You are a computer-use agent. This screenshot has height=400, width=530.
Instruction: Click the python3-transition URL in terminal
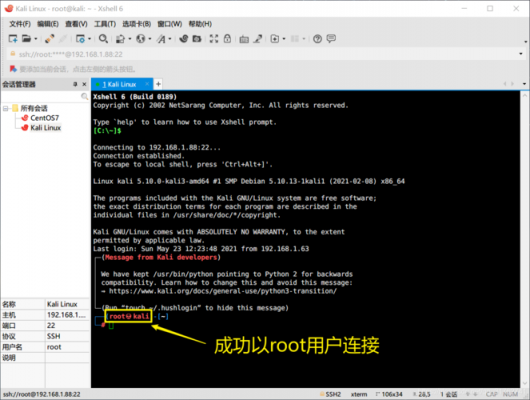[223, 291]
